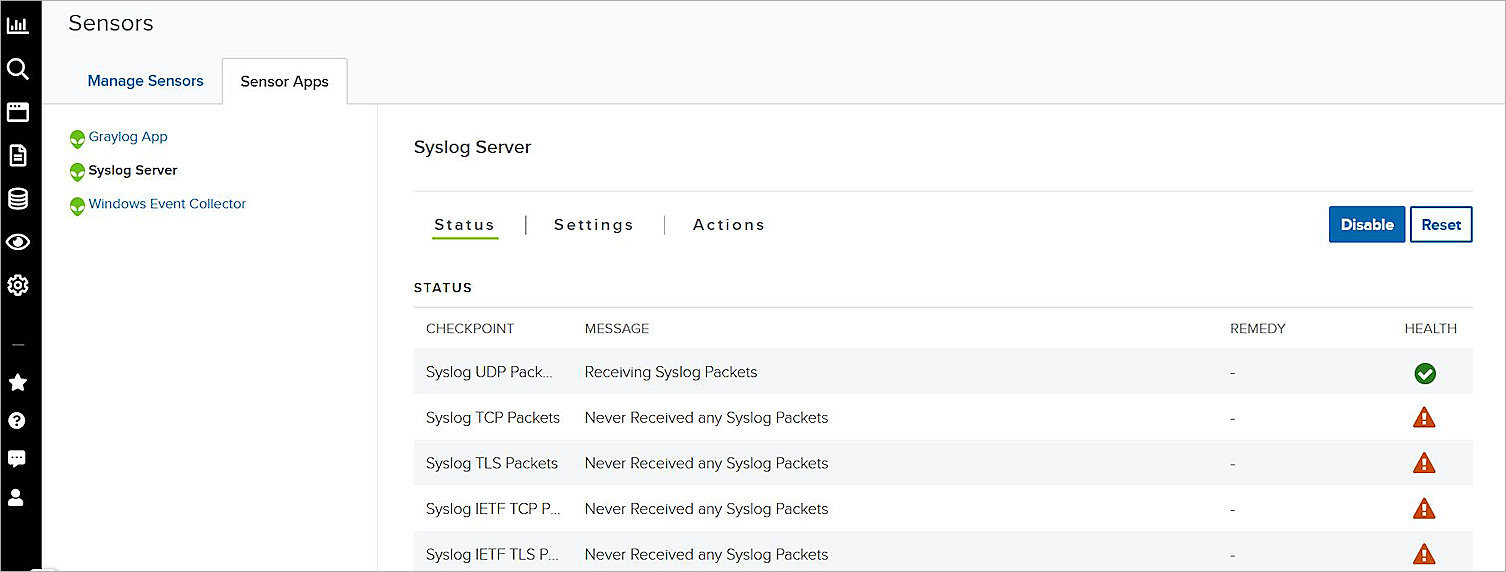Click the eye monitoring icon in sidebar
Viewport: 1506px width, 572px height.
tap(18, 242)
